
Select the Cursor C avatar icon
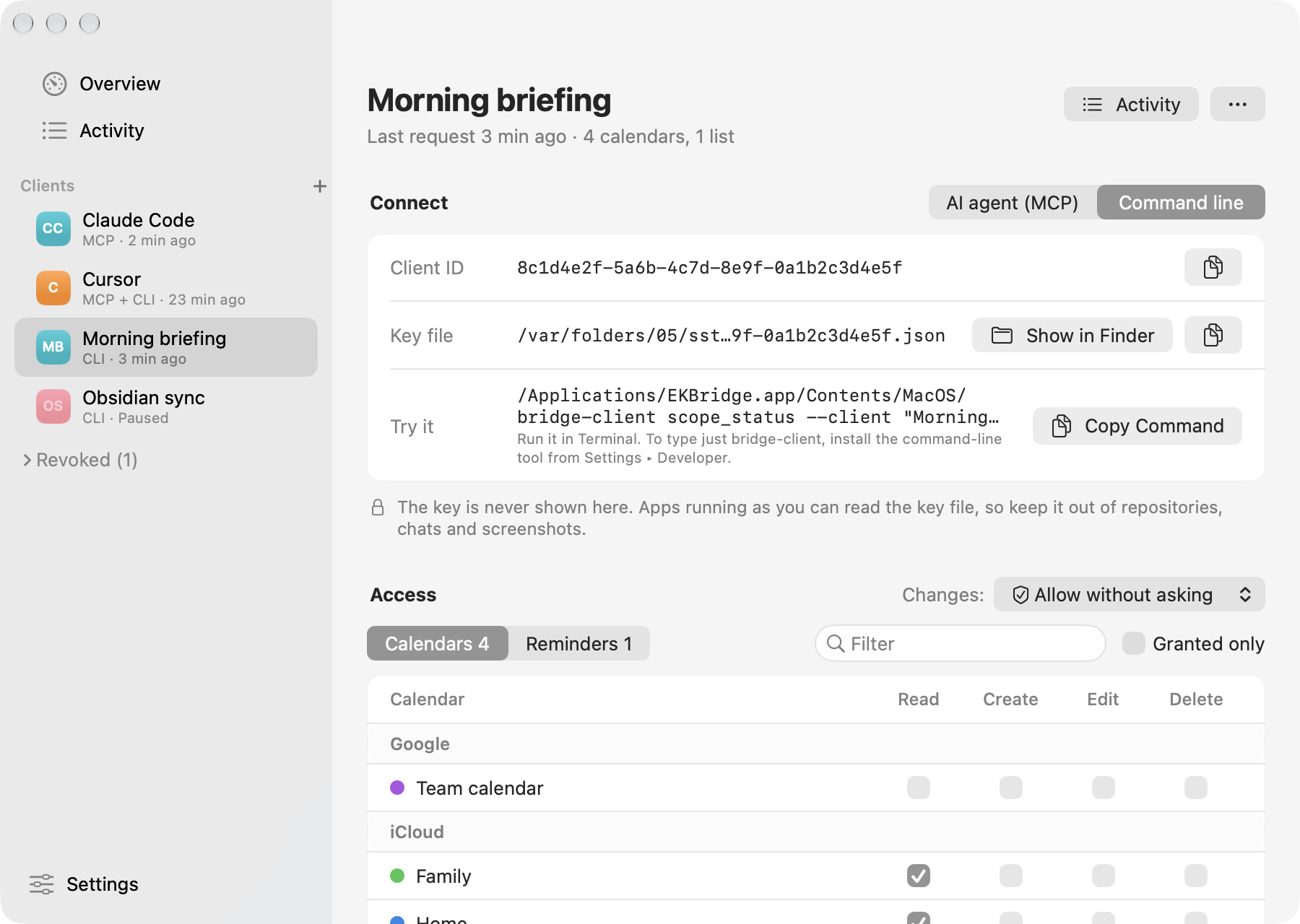click(x=53, y=288)
